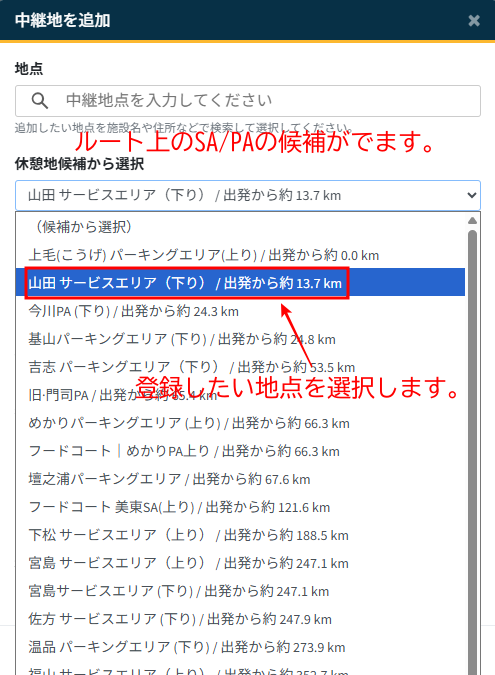The image size is (495, 675).
Task: Choose 旧・門司PA option
Action: point(240,395)
